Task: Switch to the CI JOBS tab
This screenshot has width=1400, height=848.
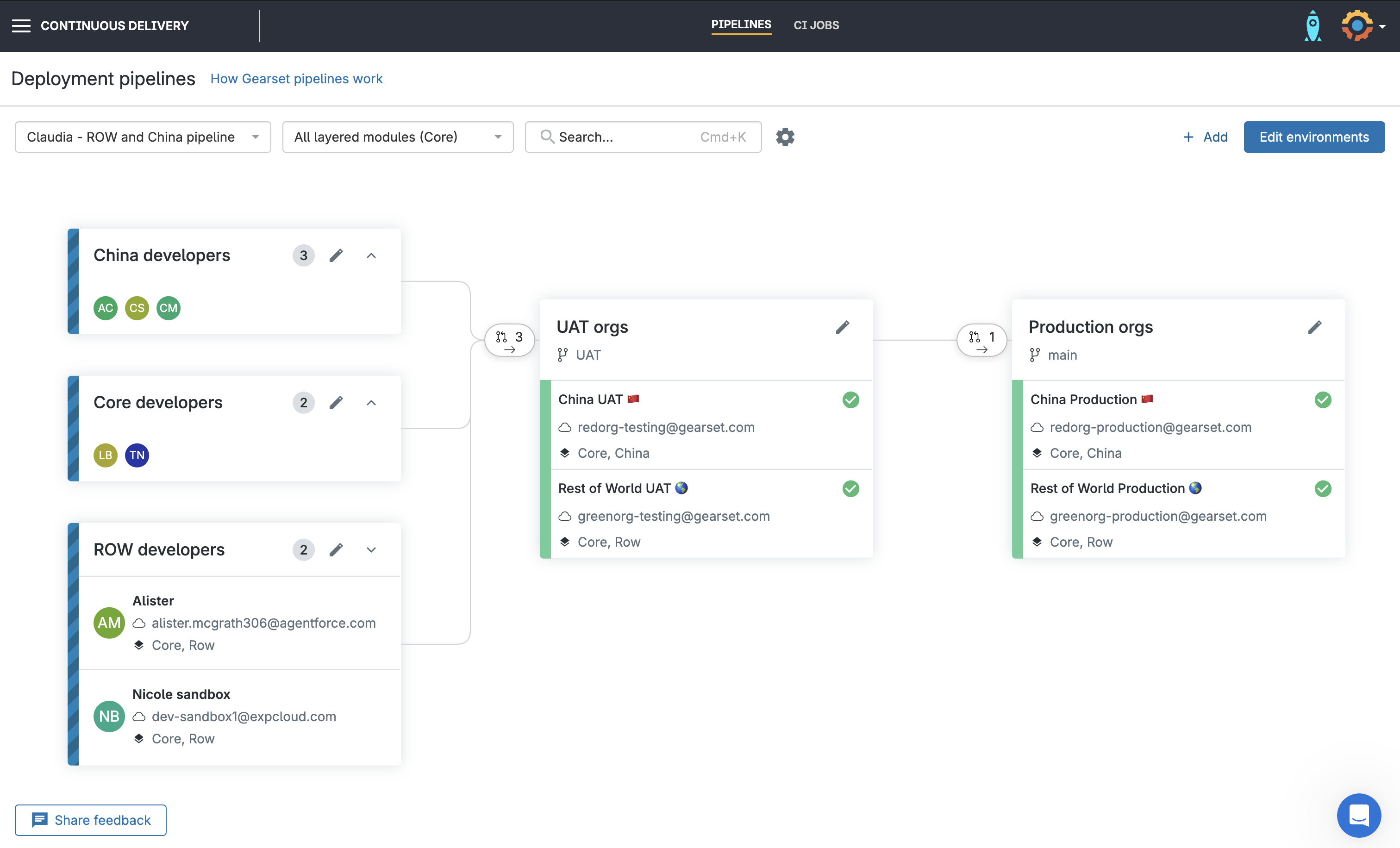Action: point(816,25)
